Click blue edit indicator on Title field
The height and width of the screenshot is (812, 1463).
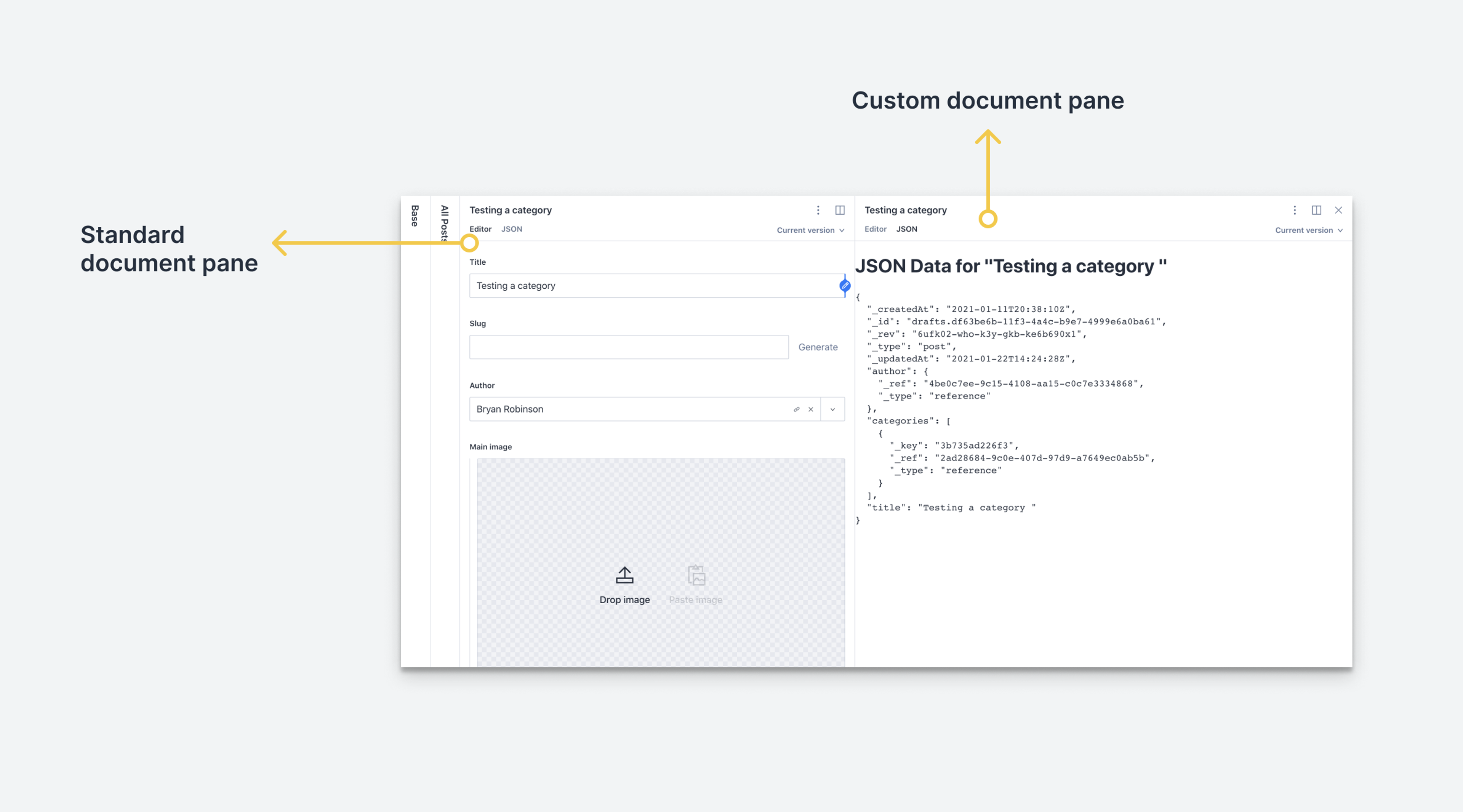point(845,286)
